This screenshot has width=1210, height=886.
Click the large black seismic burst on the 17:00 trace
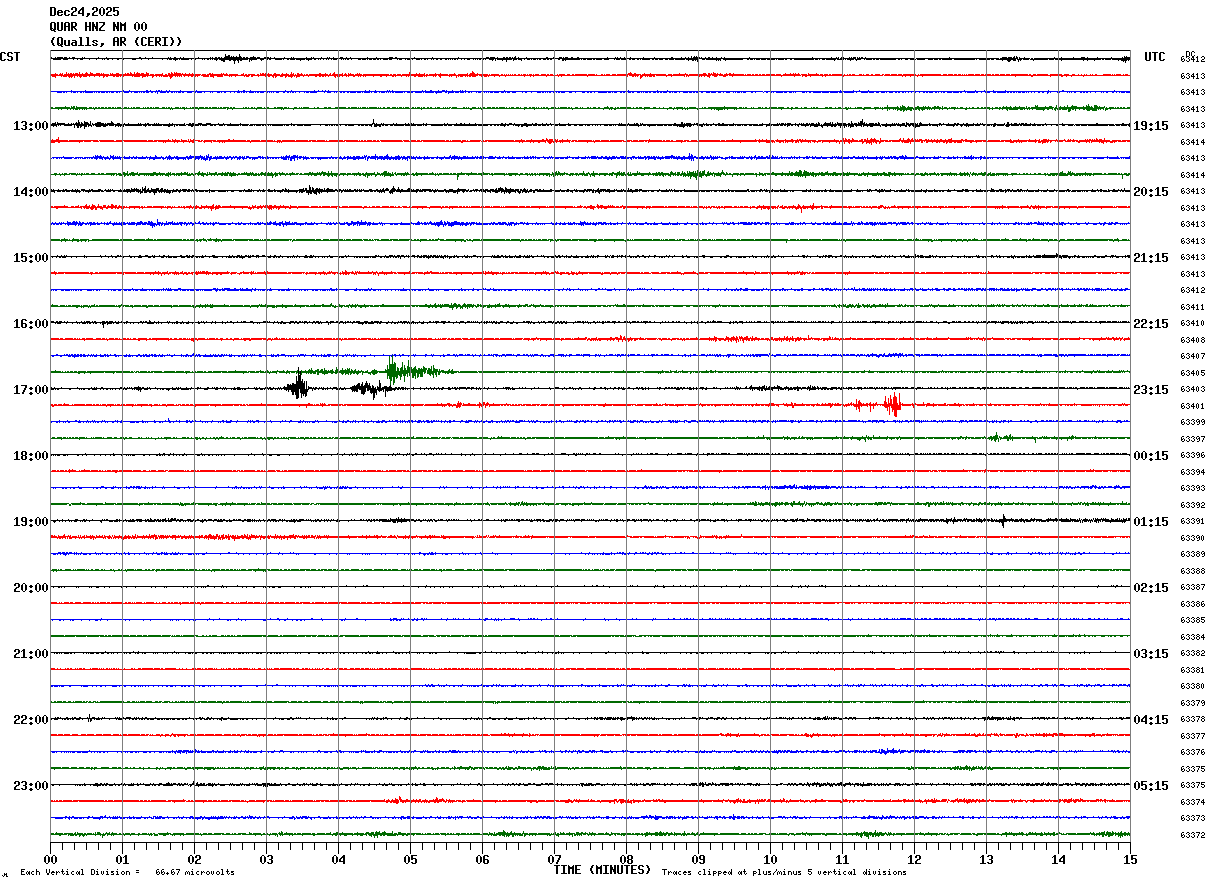coord(298,387)
